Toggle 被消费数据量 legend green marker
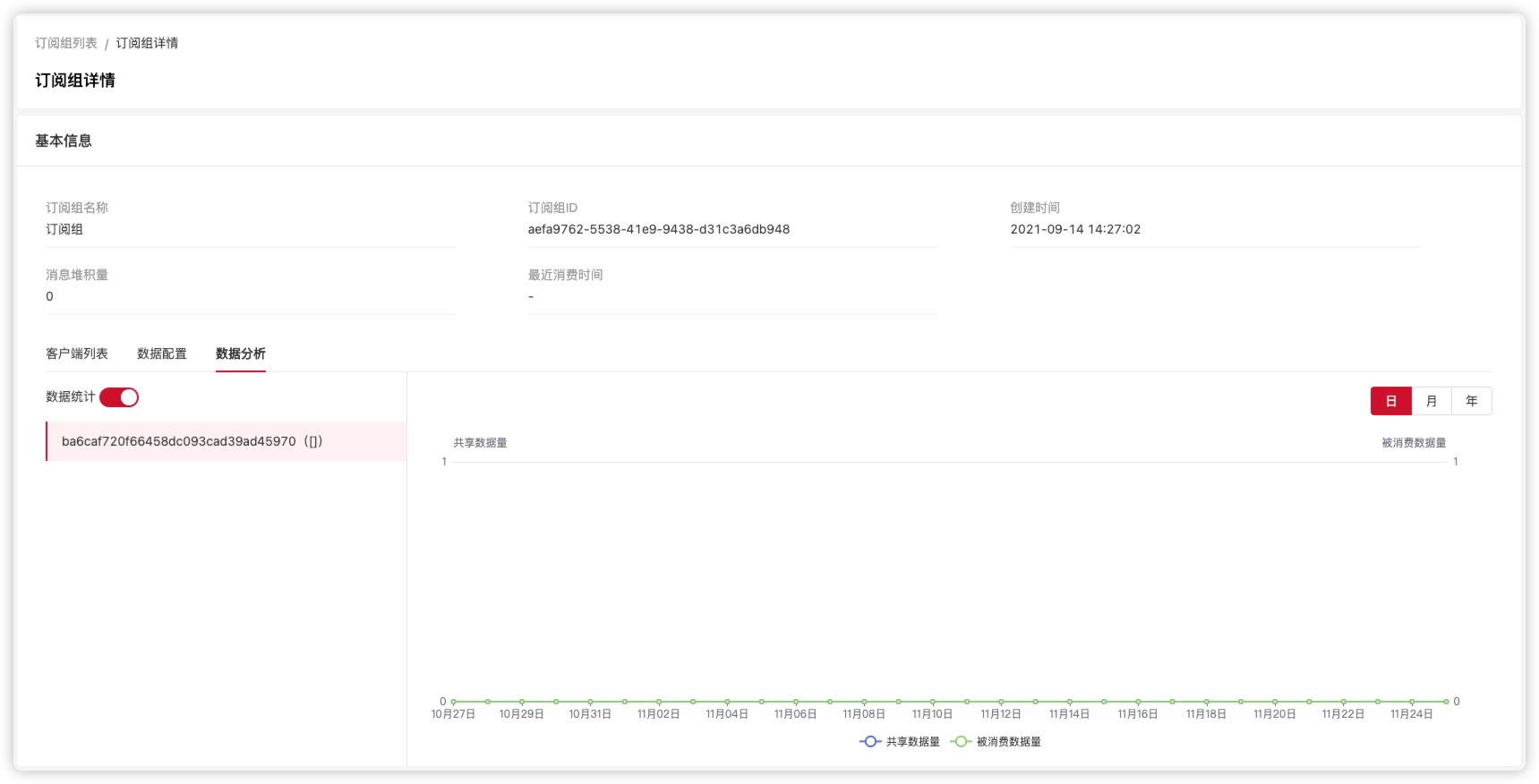The width and height of the screenshot is (1539, 784). pos(961,742)
